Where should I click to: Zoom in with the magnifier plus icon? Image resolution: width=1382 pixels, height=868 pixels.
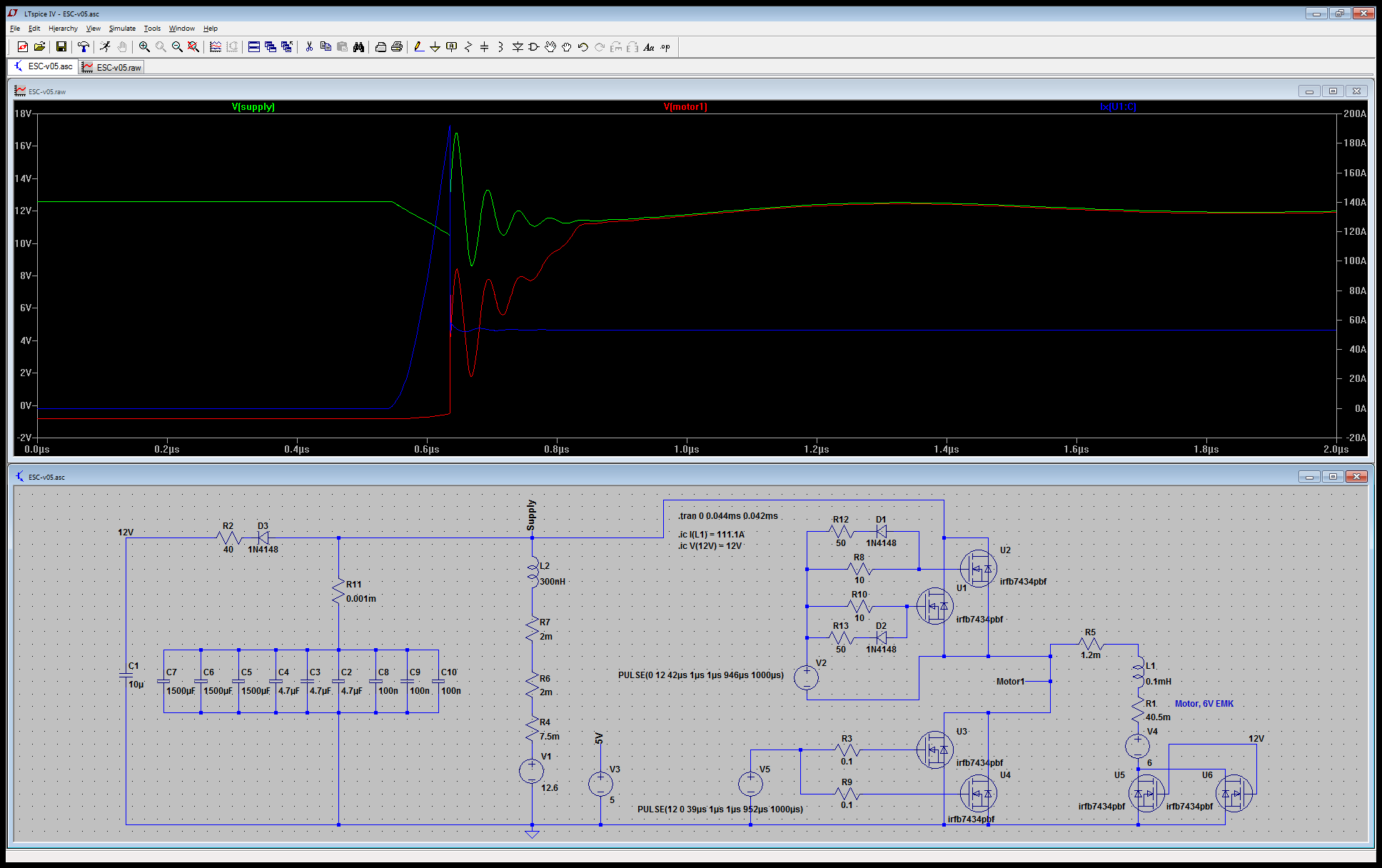(x=144, y=47)
